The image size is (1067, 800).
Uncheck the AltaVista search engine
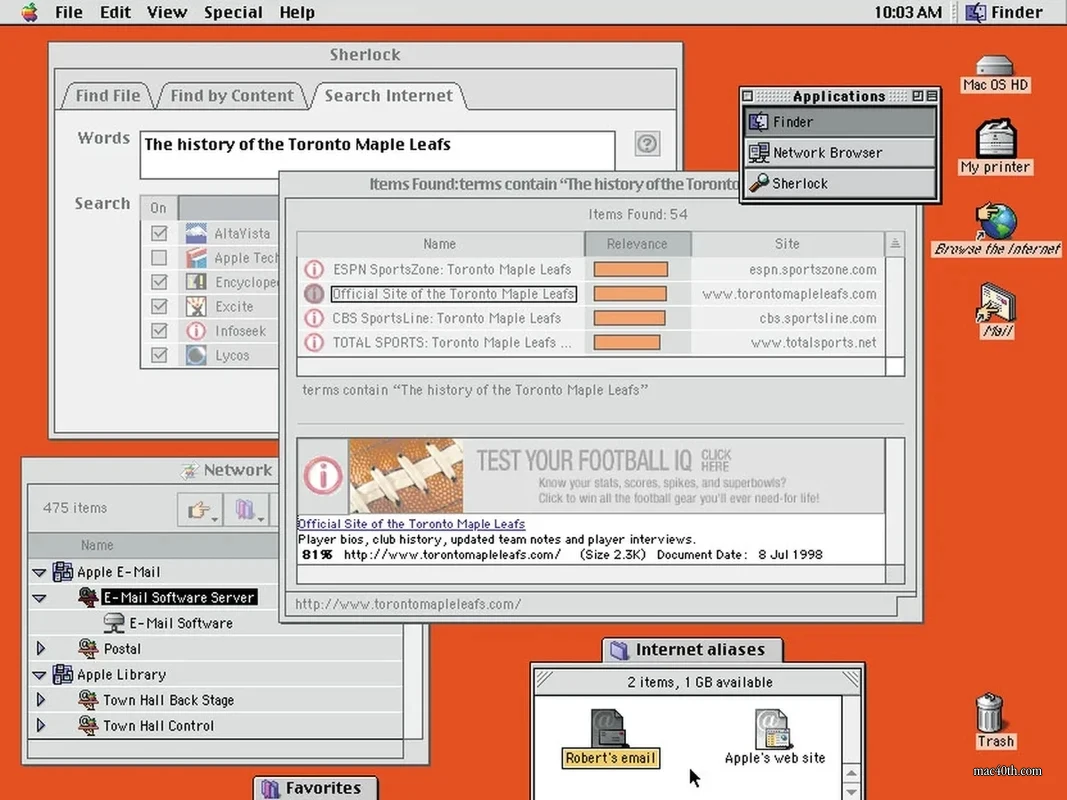pos(157,232)
